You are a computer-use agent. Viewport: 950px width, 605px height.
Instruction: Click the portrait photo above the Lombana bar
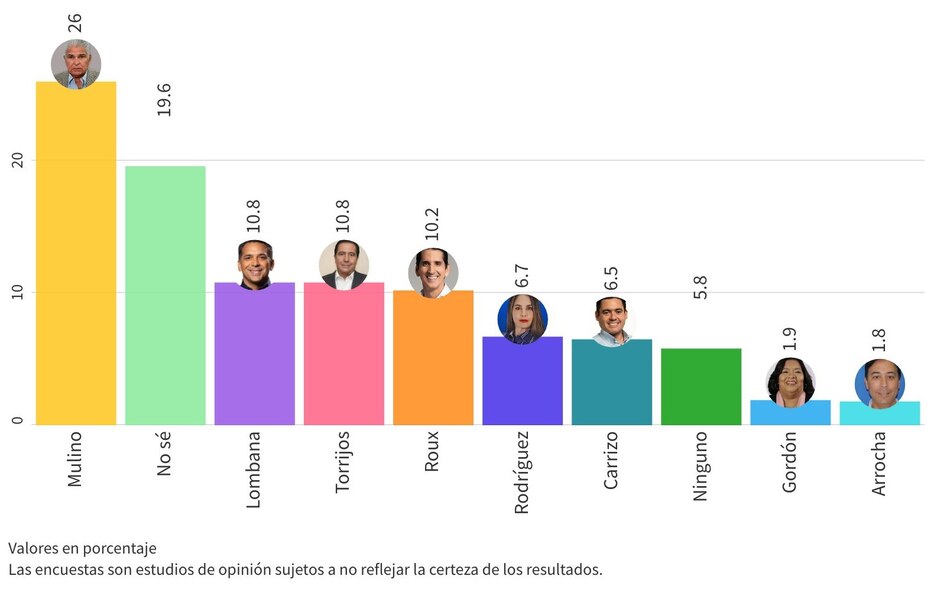[x=255, y=265]
